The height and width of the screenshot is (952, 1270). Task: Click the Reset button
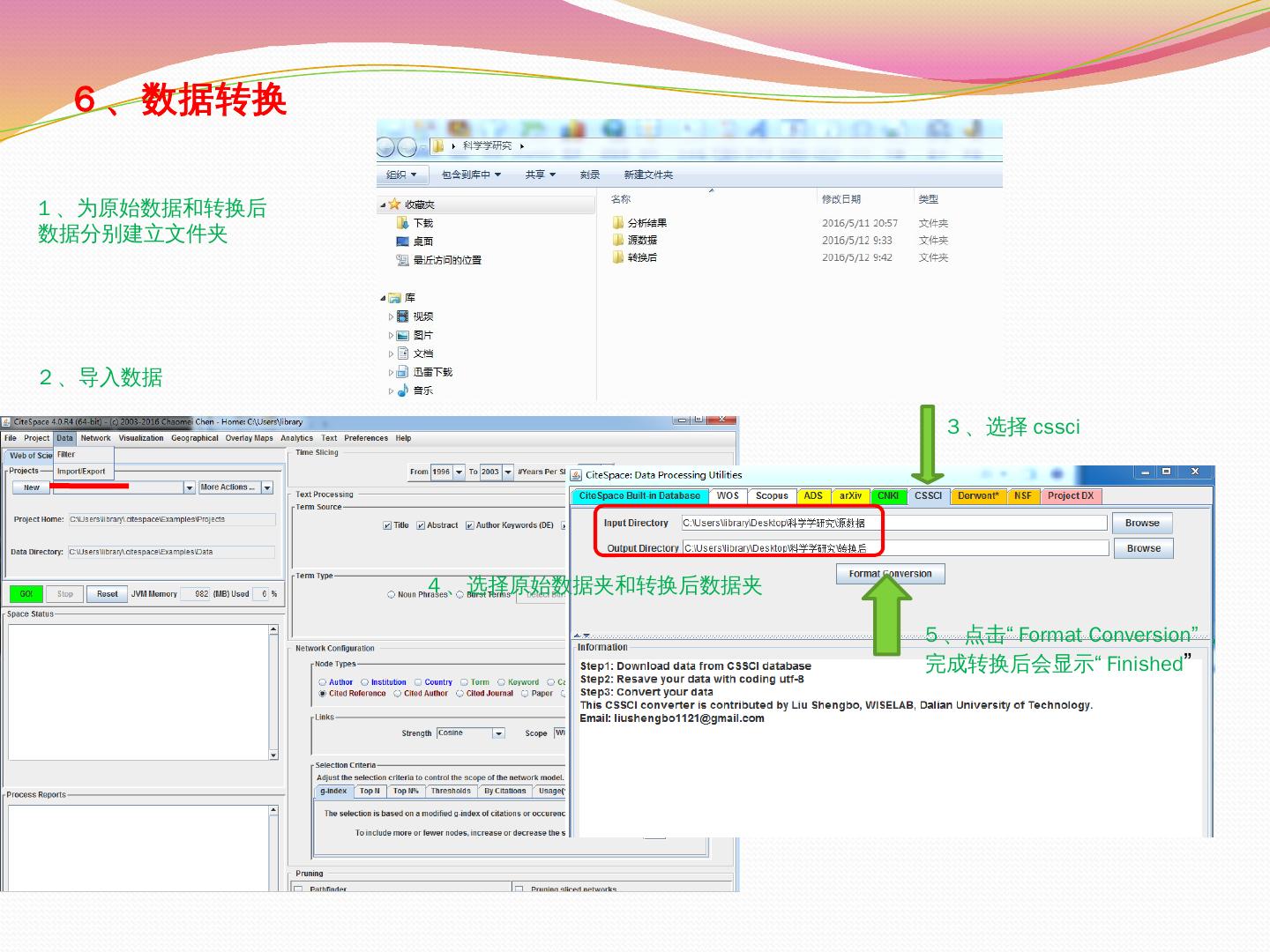[x=108, y=594]
